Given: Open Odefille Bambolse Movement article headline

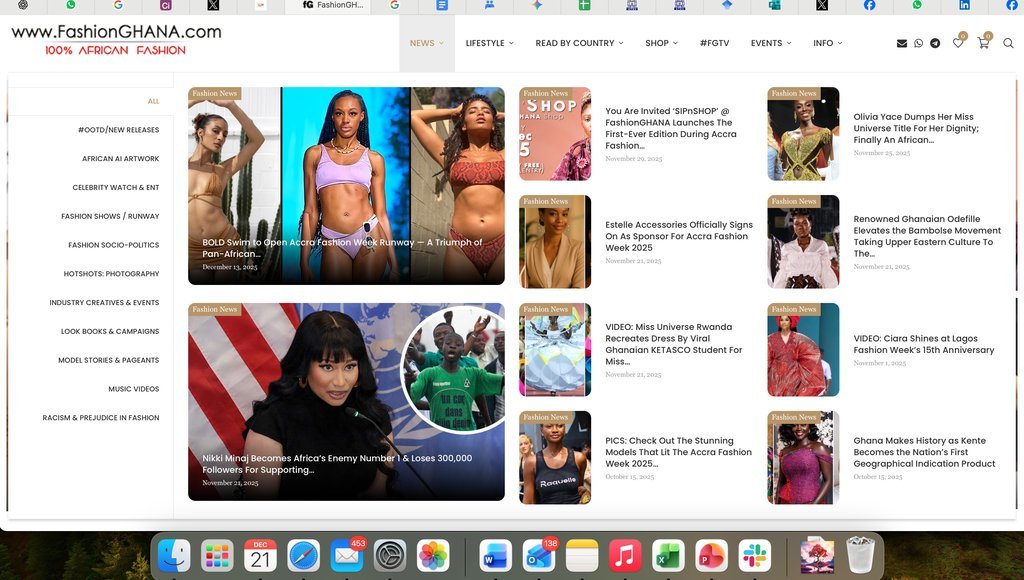Looking at the screenshot, I should (927, 236).
